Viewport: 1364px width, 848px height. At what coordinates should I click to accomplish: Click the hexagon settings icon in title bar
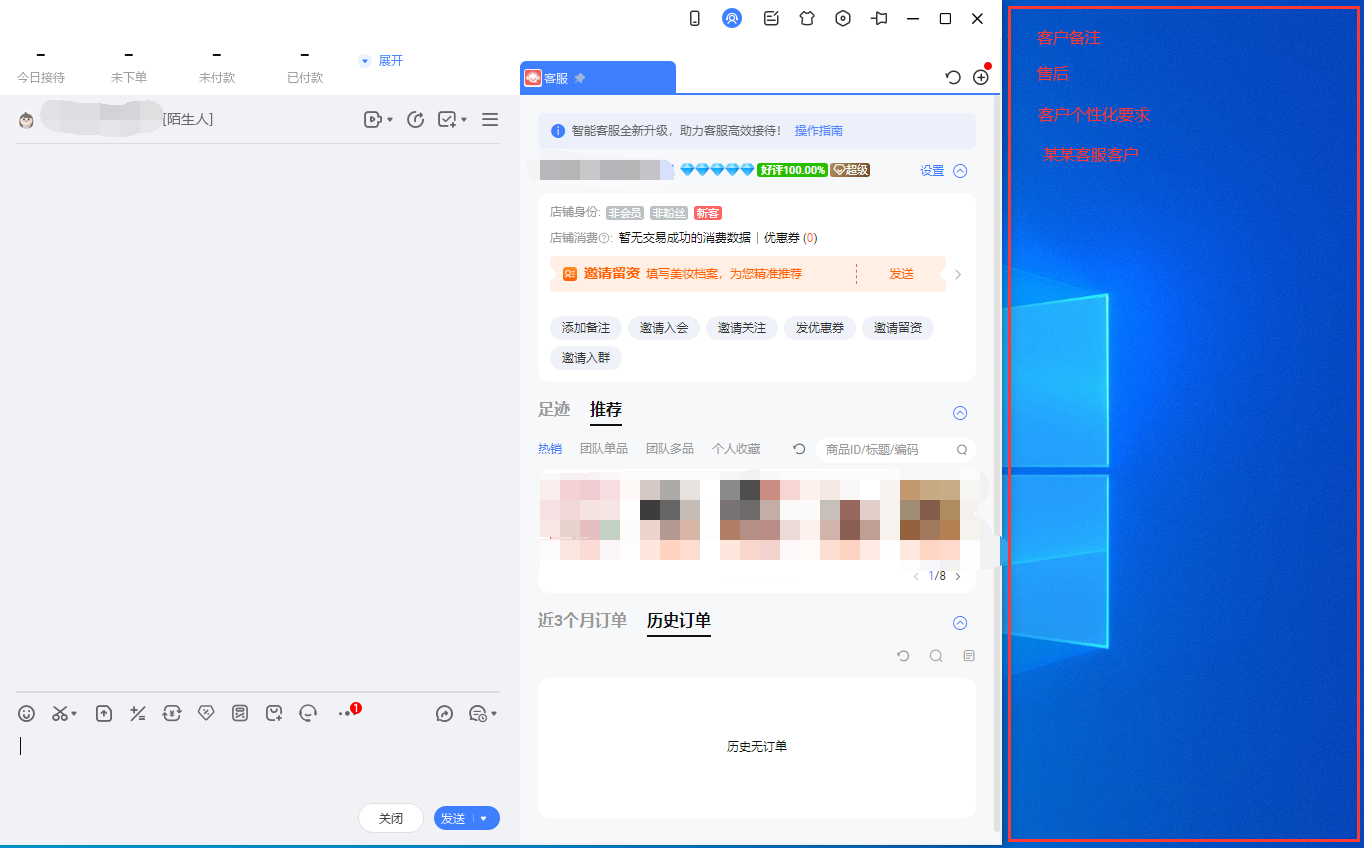843,18
